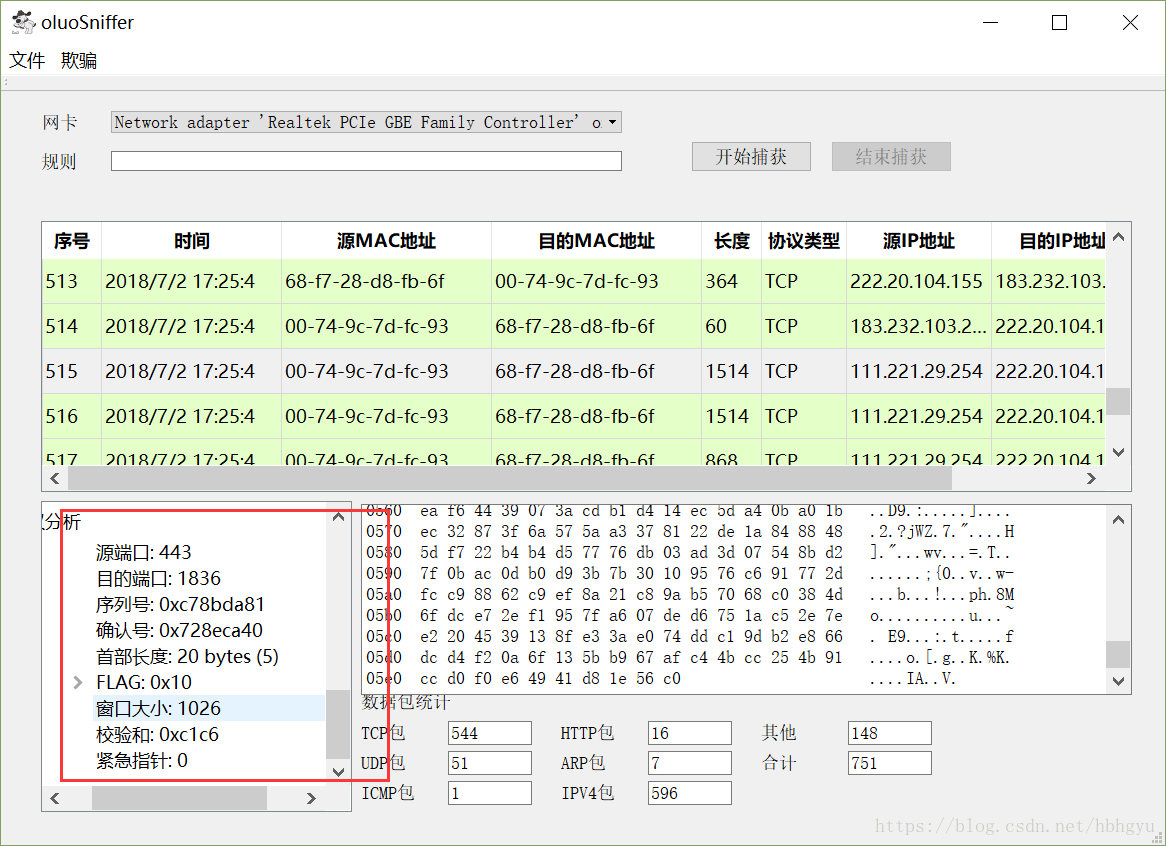The height and width of the screenshot is (846, 1166).
Task: Sort by the 序号 column header
Action: point(71,241)
